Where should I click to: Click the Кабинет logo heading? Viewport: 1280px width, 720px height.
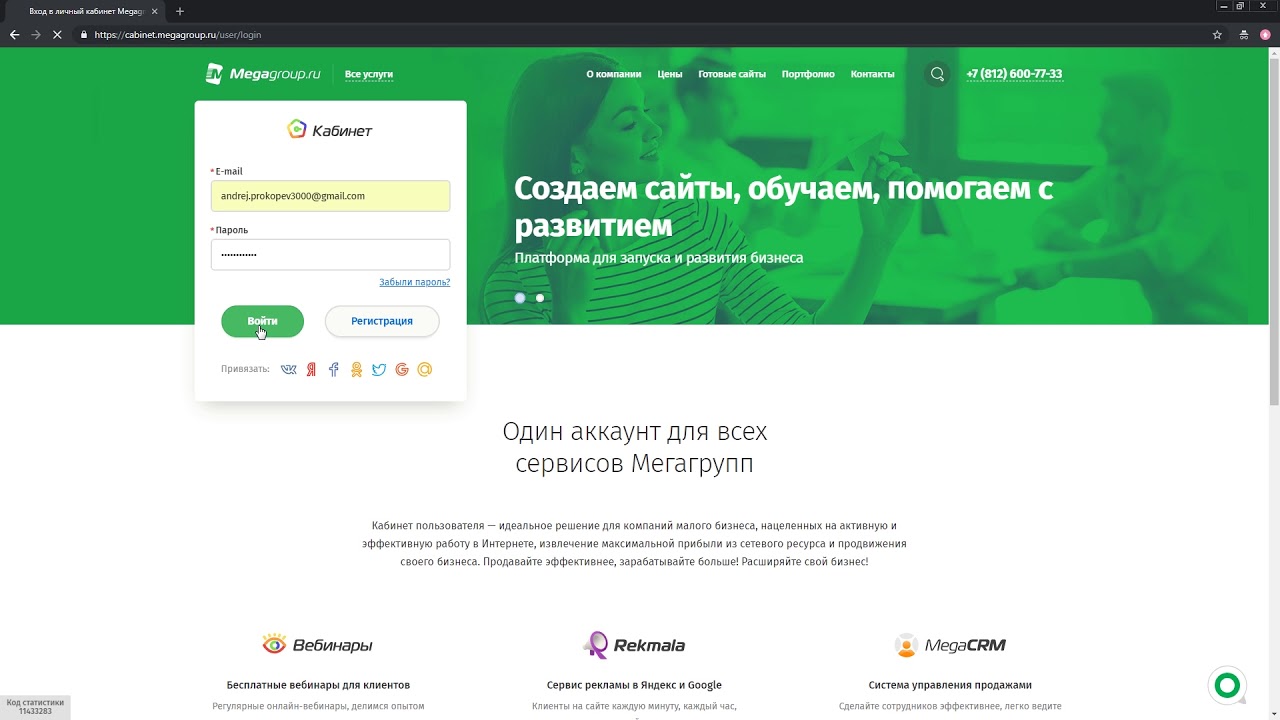330,130
